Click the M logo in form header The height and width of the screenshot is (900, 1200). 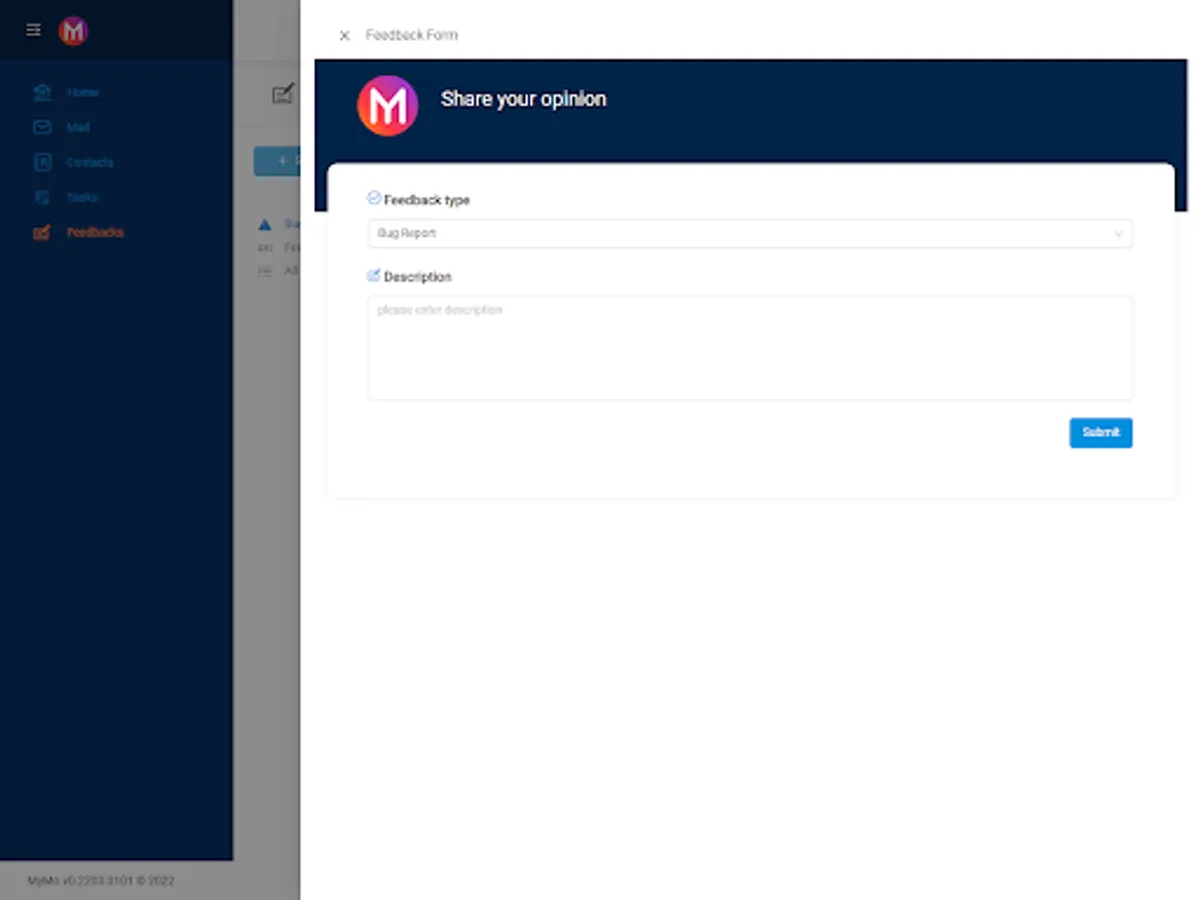(388, 105)
